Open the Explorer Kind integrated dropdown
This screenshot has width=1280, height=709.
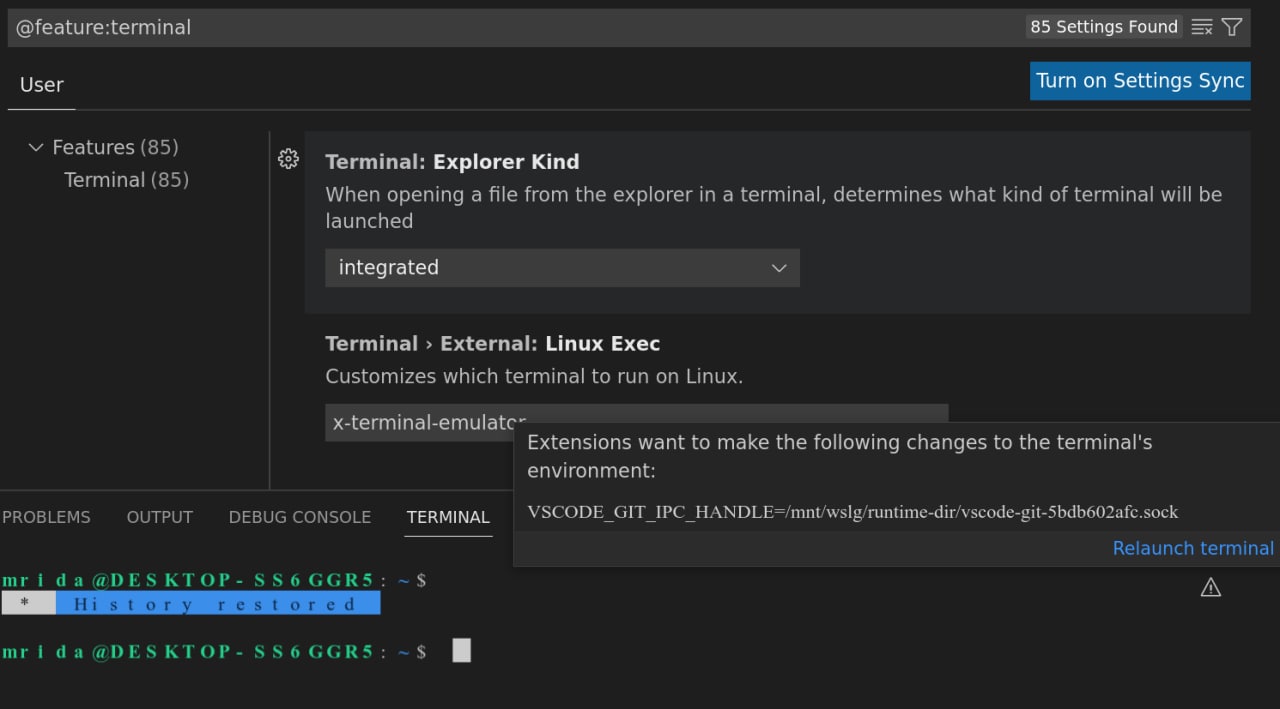562,268
